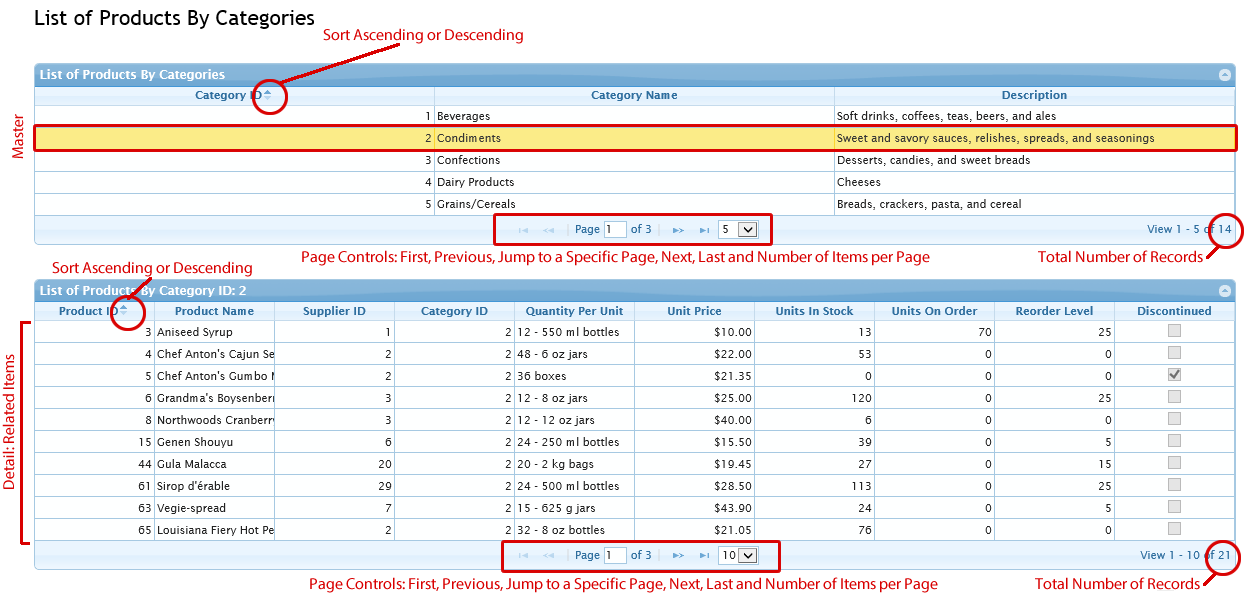Sort by Supplier ID column header
The height and width of the screenshot is (603, 1247).
pyautogui.click(x=334, y=311)
